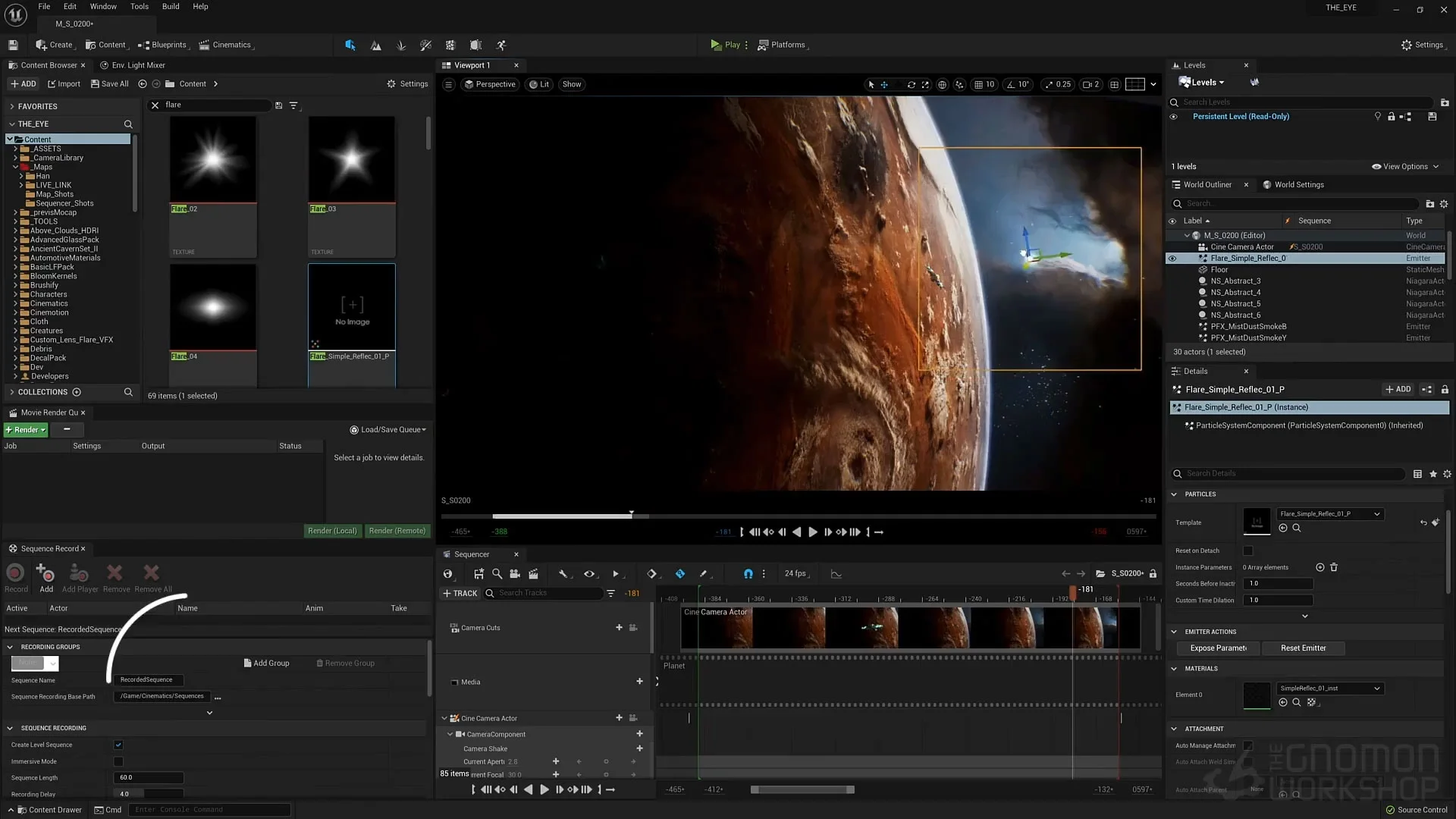Open Sequencer actions wrench icon
Image resolution: width=1456 pixels, height=819 pixels.
[x=563, y=574]
